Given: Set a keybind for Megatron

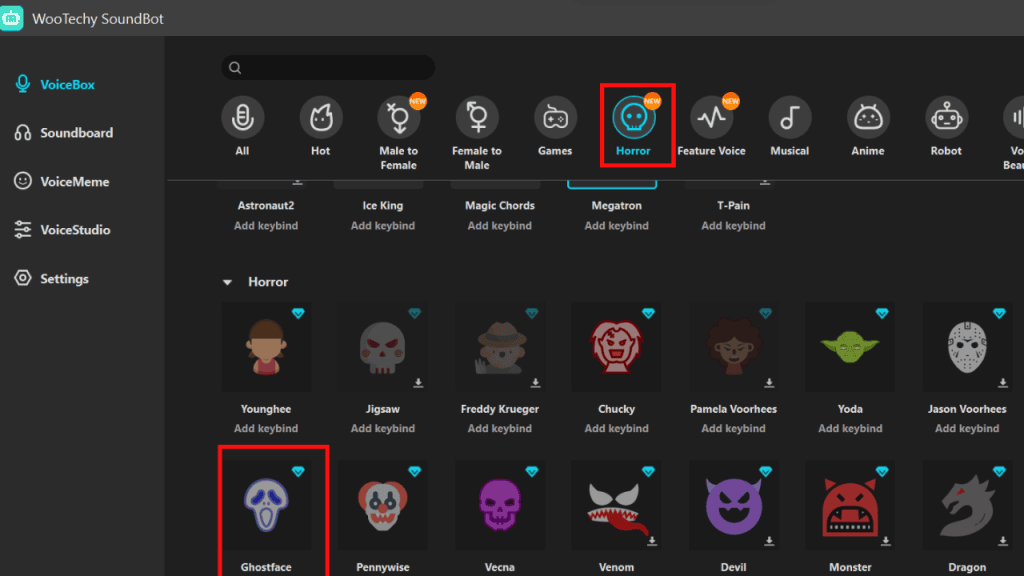Looking at the screenshot, I should coord(616,225).
